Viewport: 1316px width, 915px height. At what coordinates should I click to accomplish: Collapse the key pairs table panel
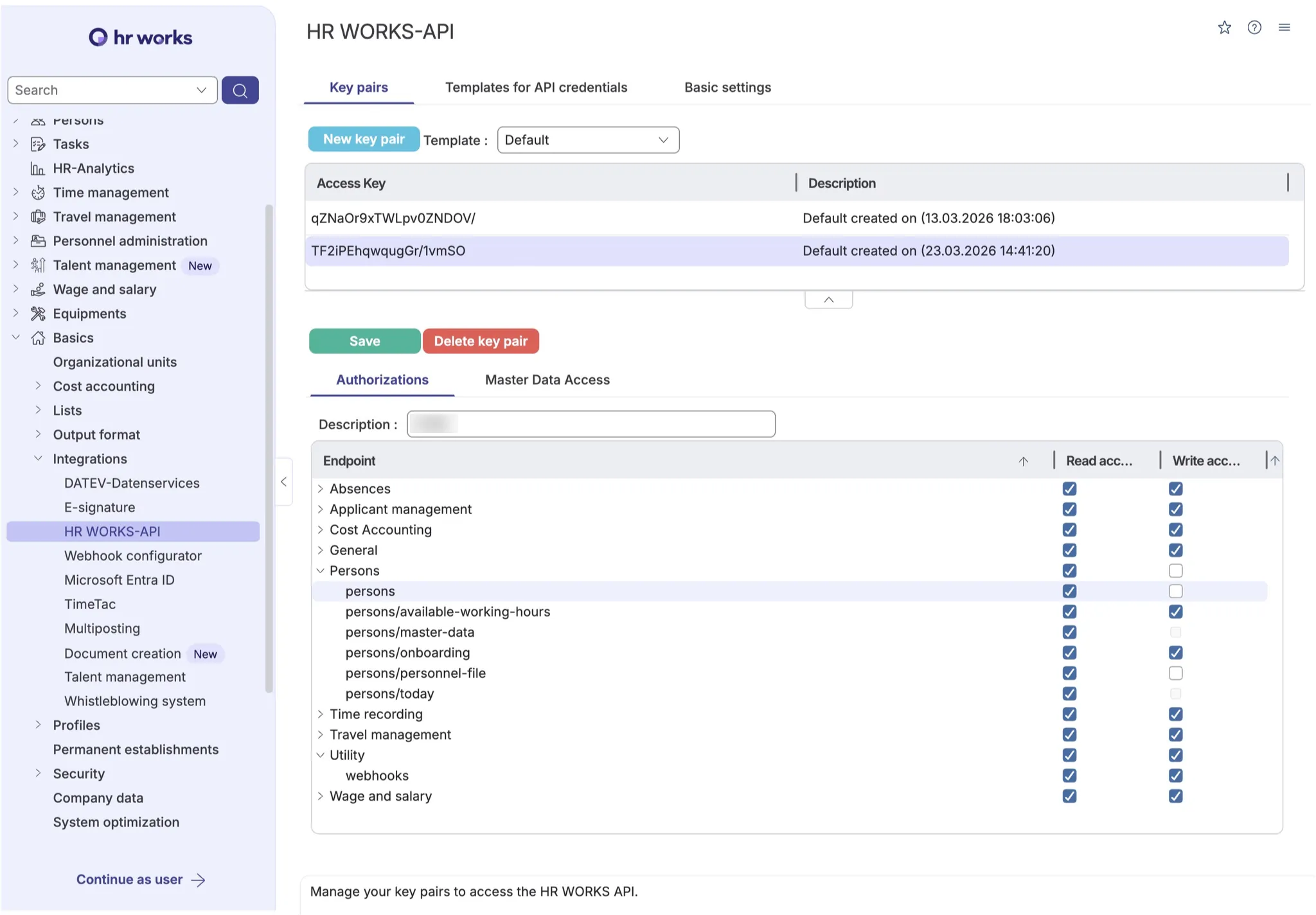pos(829,300)
